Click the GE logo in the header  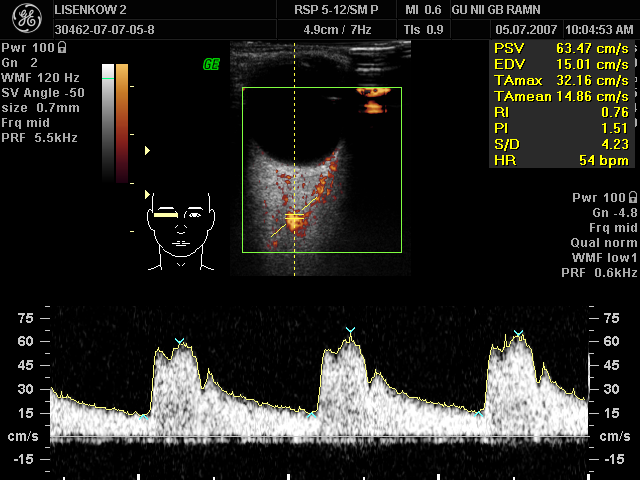(x=27, y=18)
